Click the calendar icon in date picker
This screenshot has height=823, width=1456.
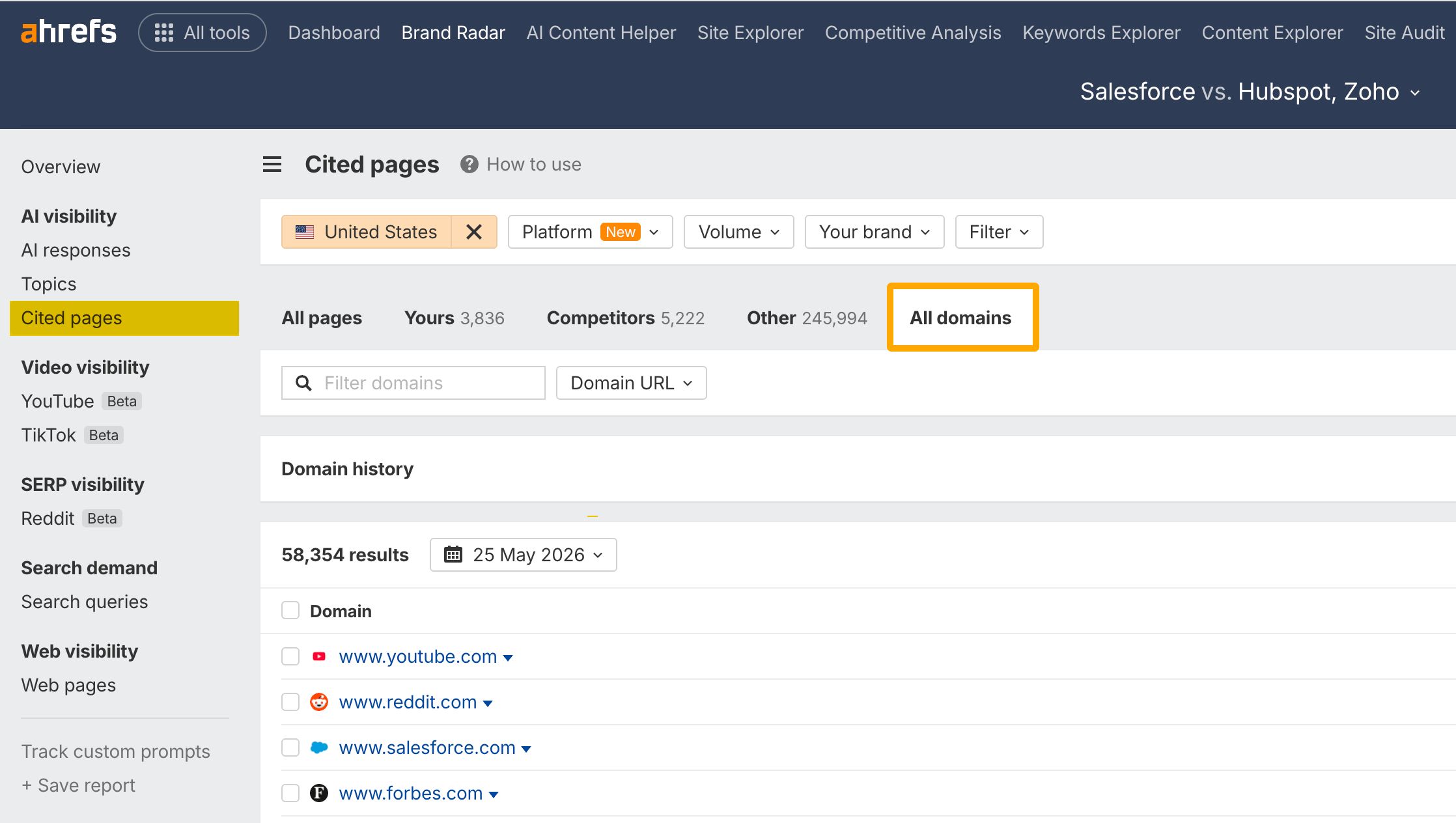[x=453, y=555]
